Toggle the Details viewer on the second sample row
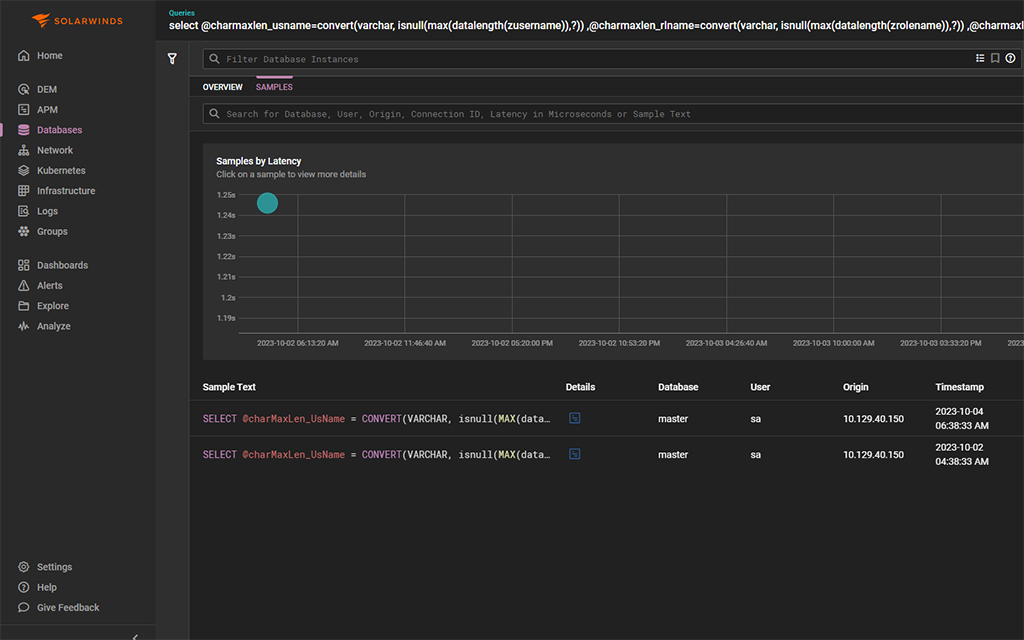Viewport: 1024px width, 640px height. pyautogui.click(x=574, y=453)
